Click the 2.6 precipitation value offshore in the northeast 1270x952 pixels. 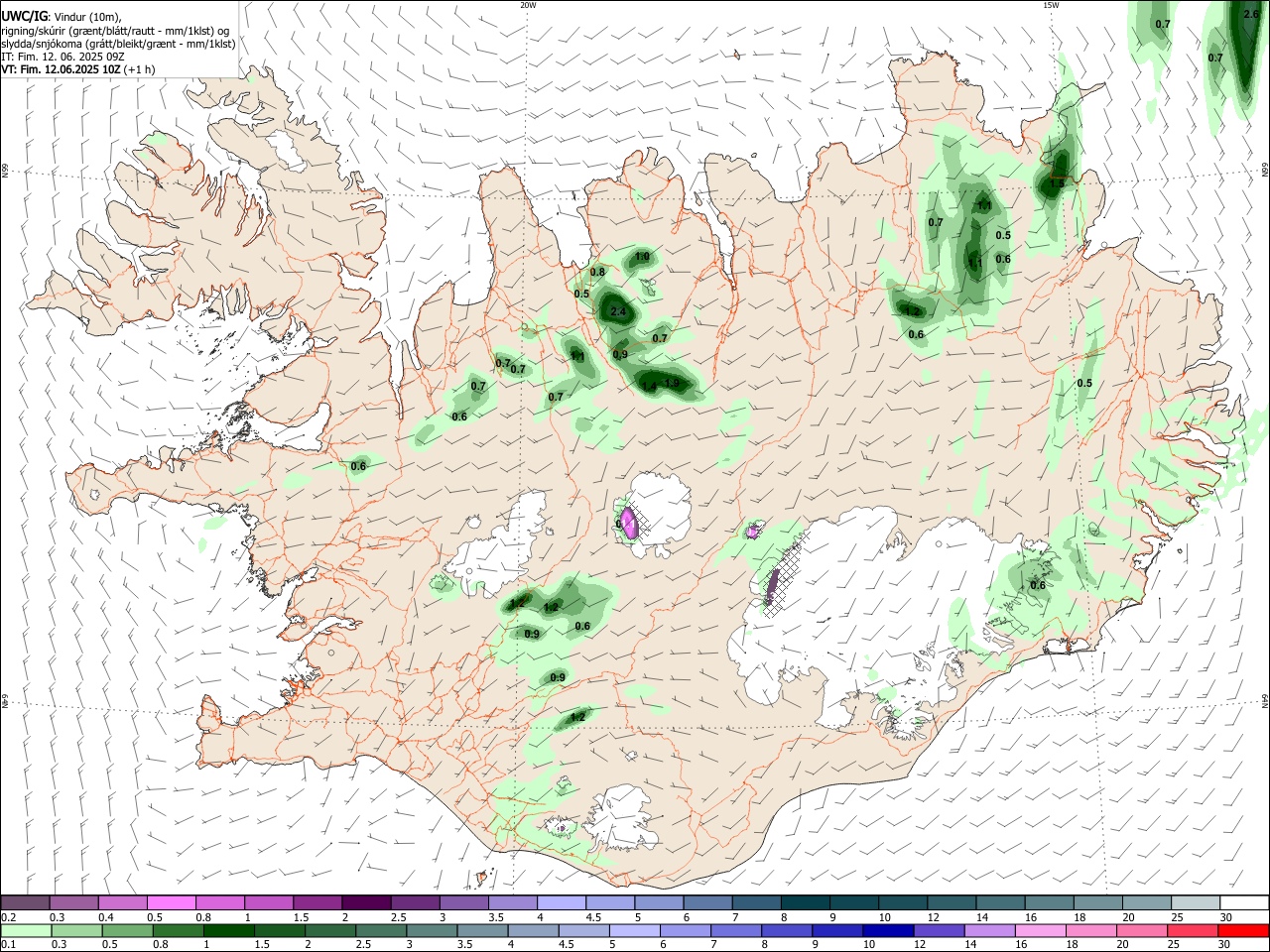coord(1251,14)
